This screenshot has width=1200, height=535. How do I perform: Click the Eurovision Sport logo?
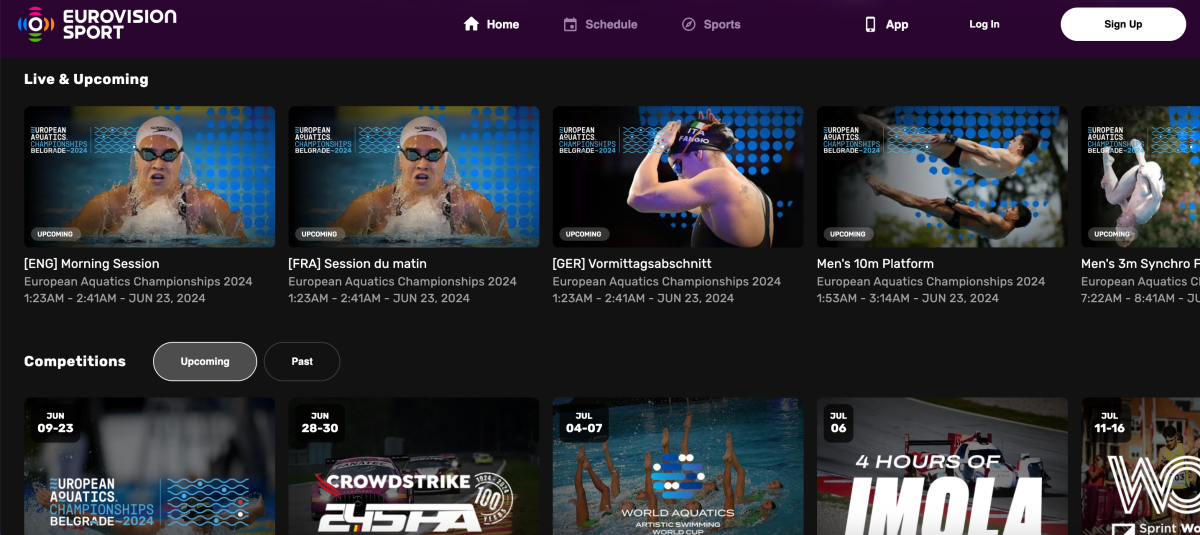tap(97, 24)
